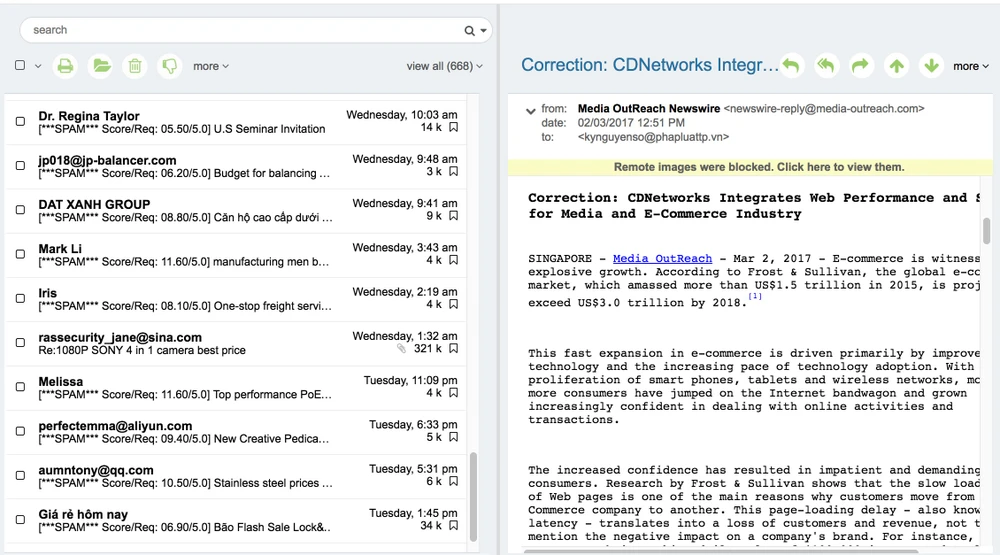Screen dimensions: 1000x555
Task: Click inside the search field
Action: click(240, 30)
